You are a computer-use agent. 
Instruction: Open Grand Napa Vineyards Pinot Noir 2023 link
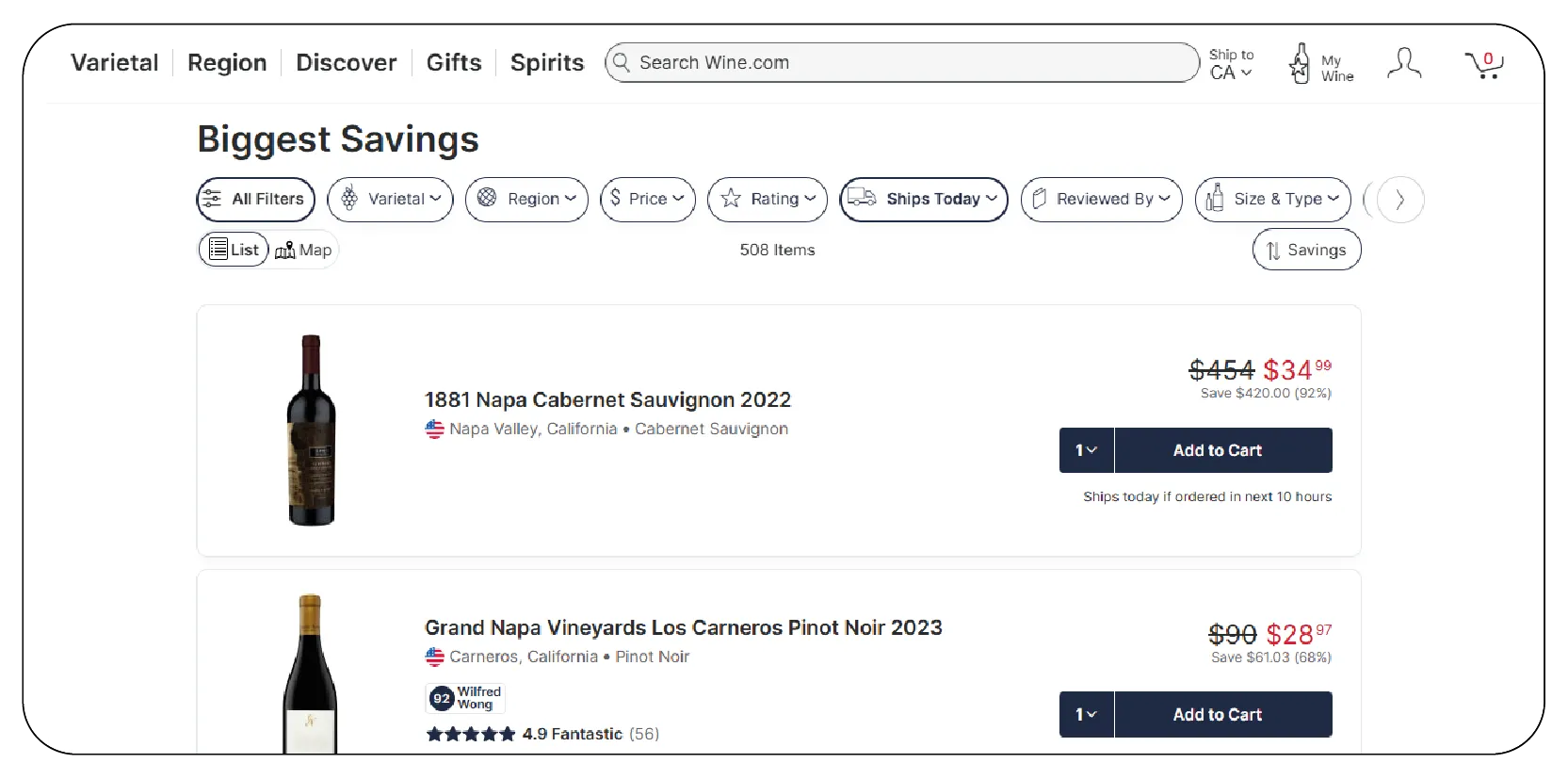point(683,627)
